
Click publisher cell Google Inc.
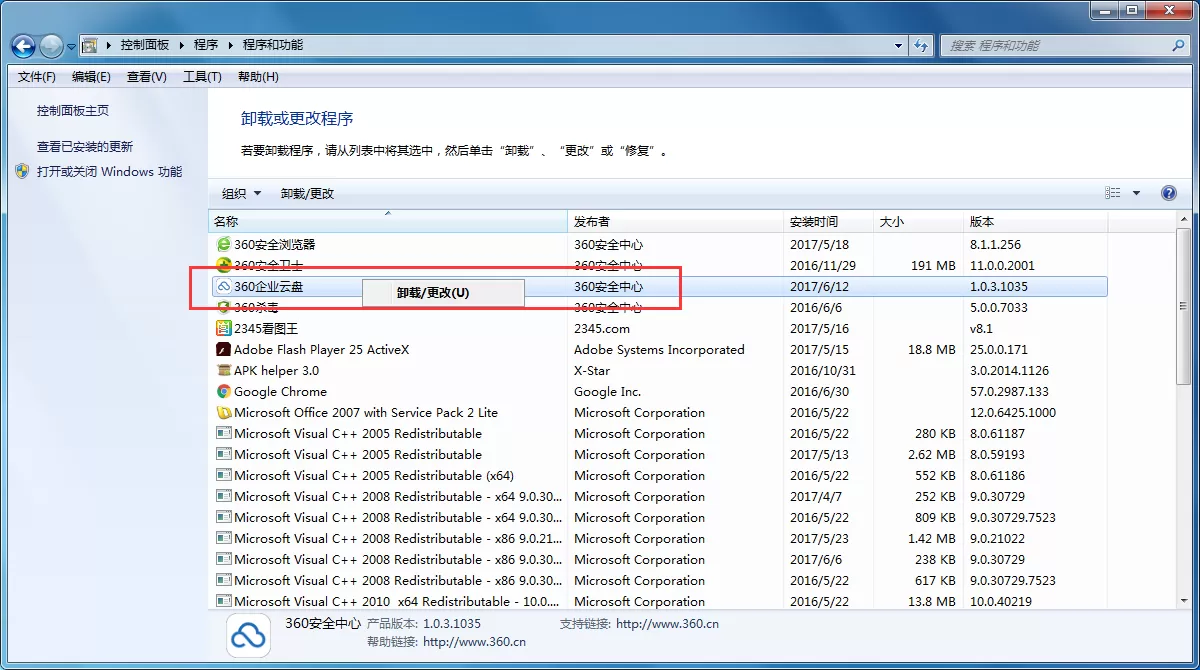[608, 392]
